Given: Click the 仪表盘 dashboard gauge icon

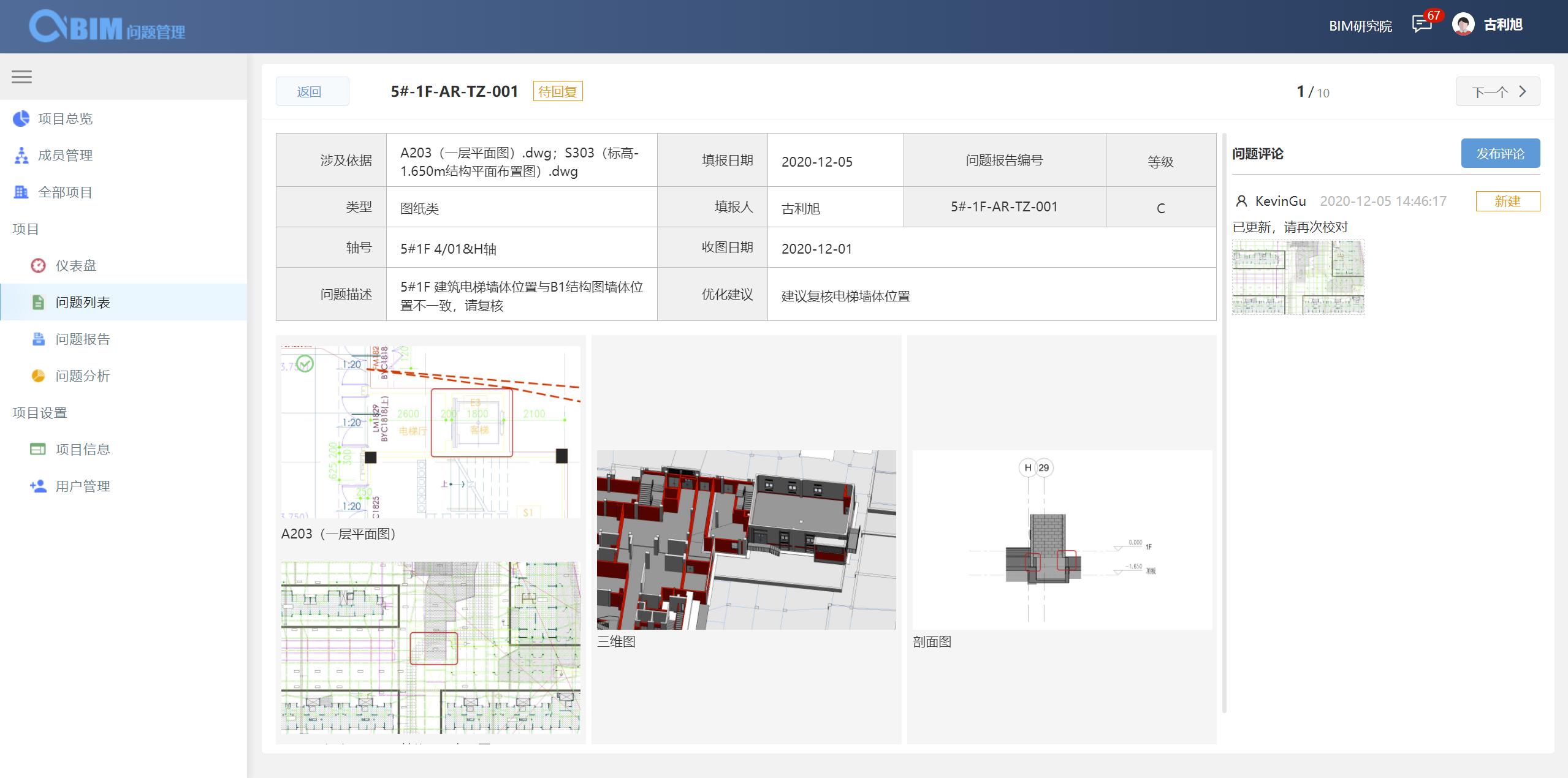Looking at the screenshot, I should (38, 266).
